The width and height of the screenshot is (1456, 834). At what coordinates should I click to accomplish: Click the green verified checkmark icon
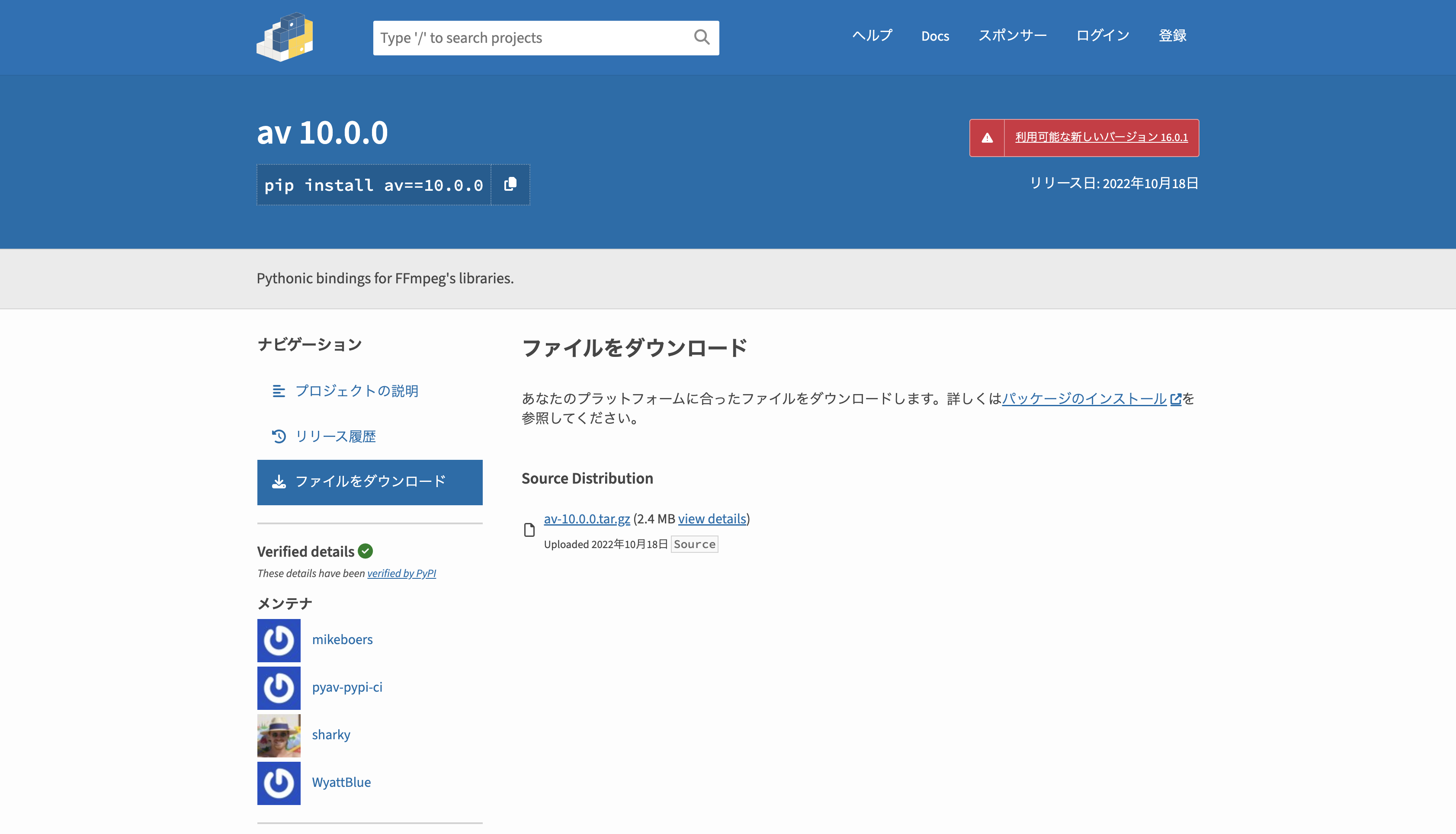[x=366, y=551]
